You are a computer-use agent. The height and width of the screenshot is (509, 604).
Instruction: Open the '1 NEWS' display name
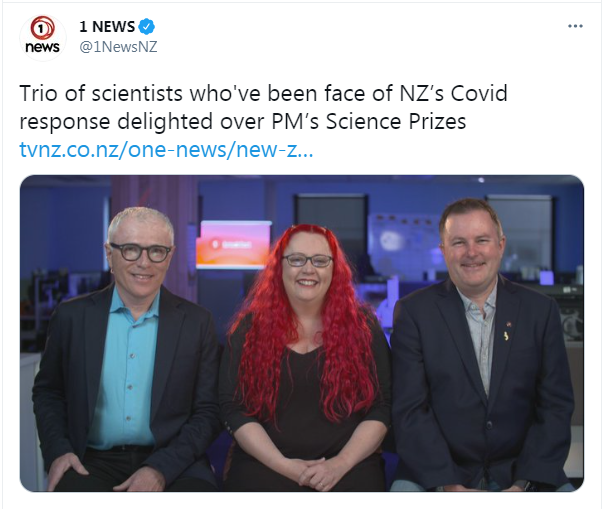pos(107,27)
